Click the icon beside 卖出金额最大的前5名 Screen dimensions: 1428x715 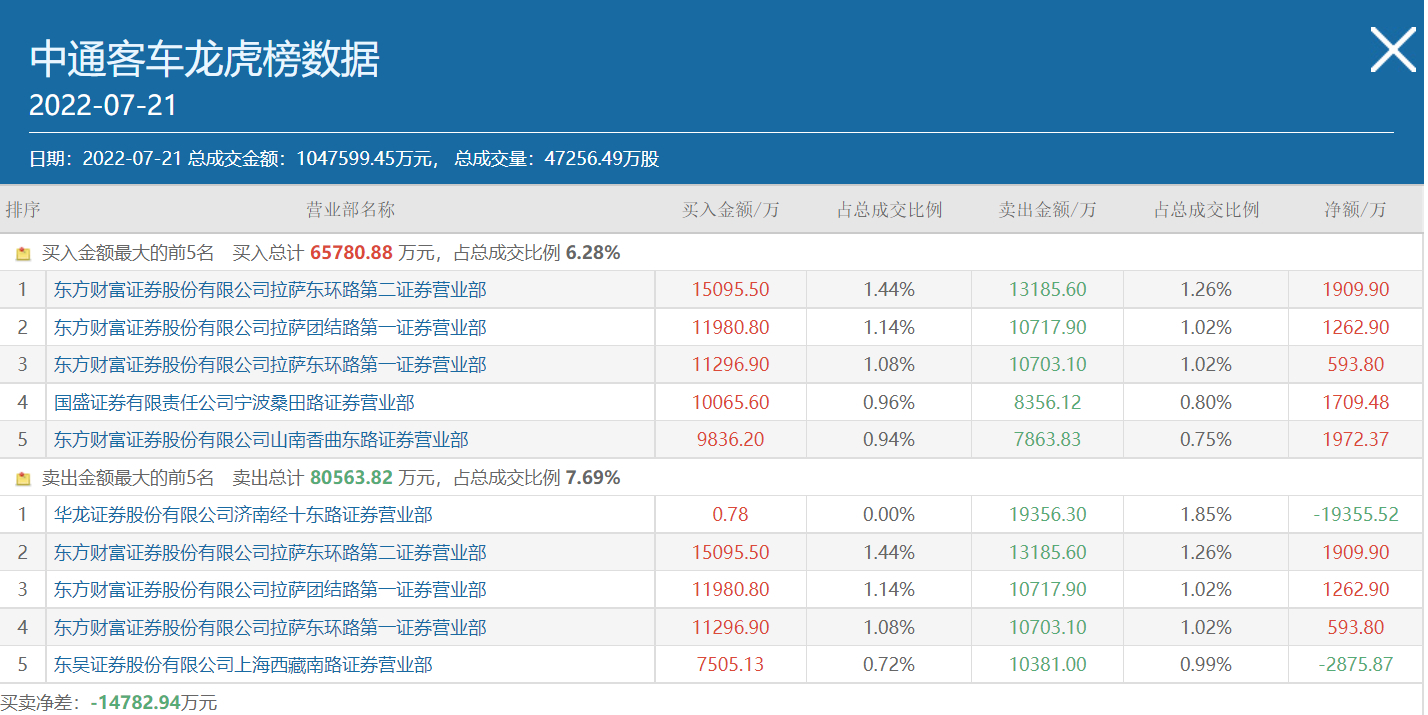23,479
